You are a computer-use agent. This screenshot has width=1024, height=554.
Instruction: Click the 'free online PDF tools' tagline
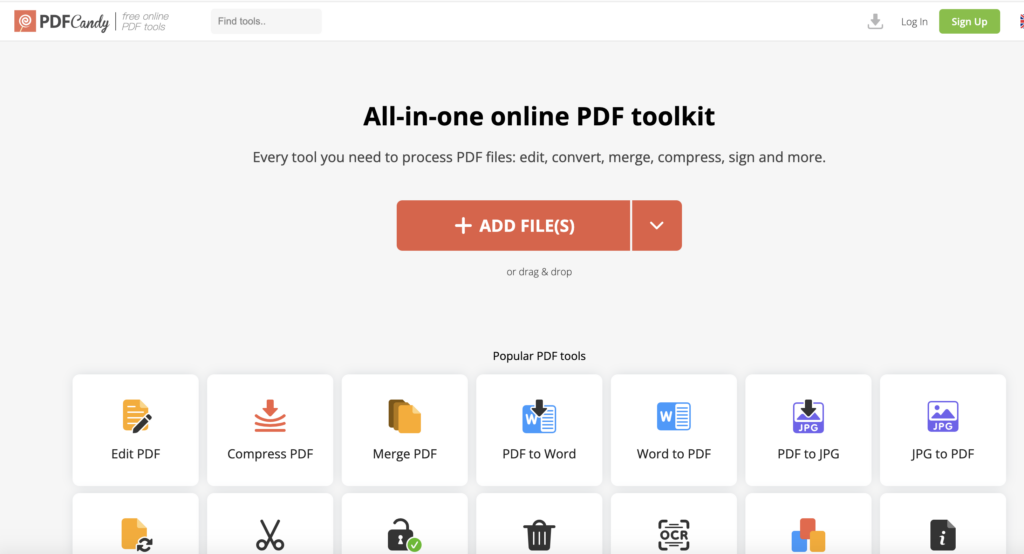[145, 22]
